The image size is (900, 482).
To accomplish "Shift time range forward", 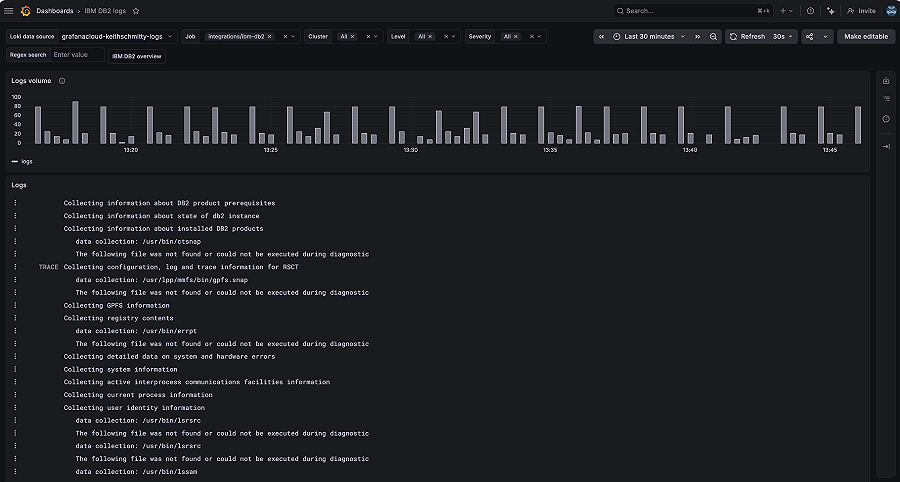I will (x=697, y=37).
